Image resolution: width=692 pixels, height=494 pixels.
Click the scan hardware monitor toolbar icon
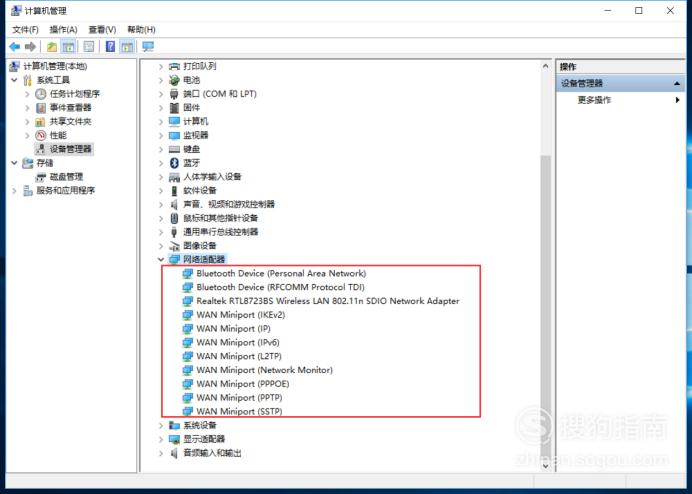tap(148, 46)
